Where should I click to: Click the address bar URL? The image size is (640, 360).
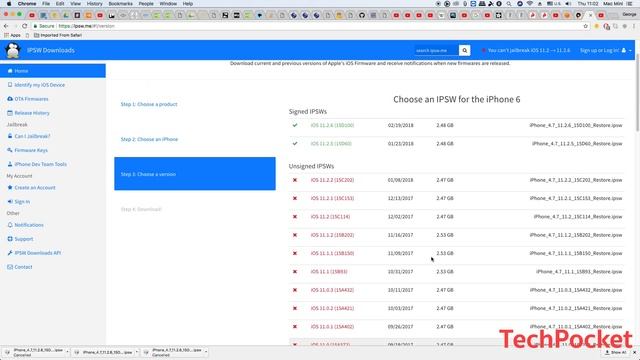pyautogui.click(x=87, y=26)
